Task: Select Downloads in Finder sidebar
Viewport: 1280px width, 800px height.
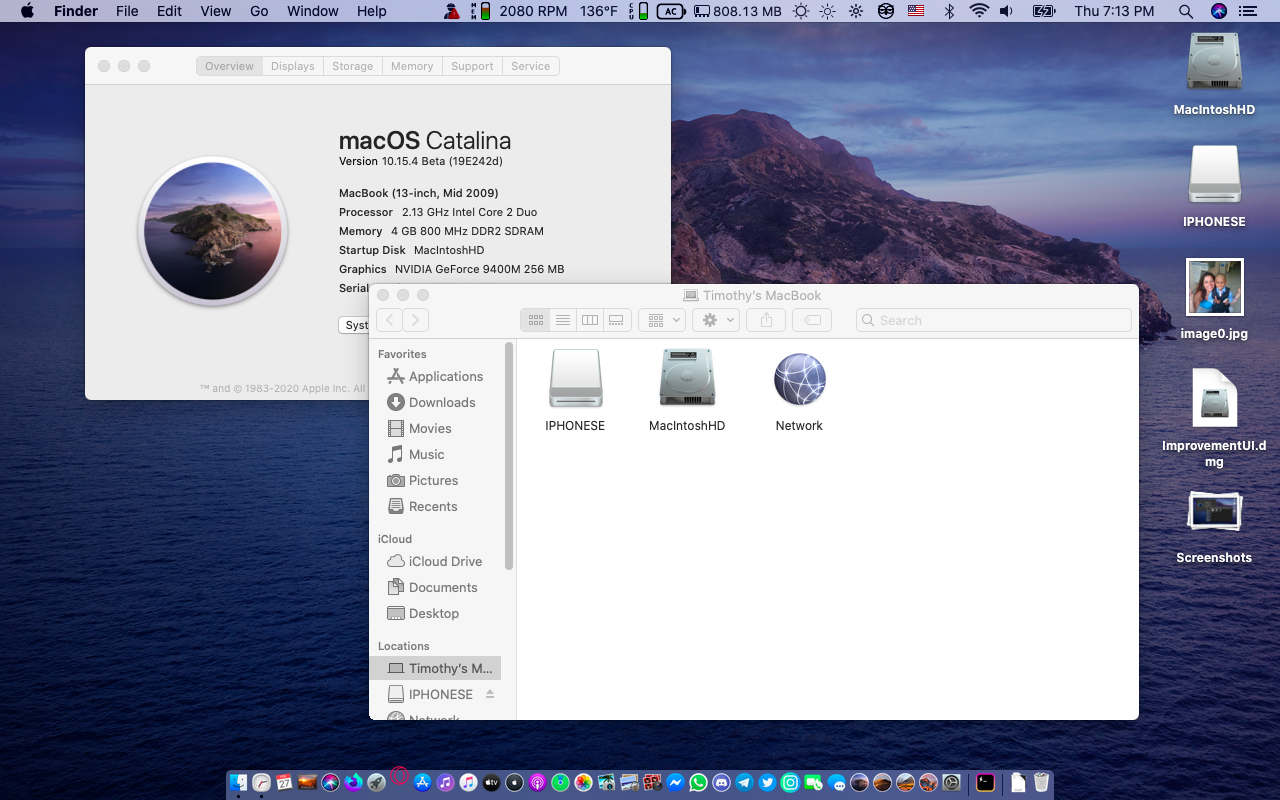Action: click(435, 402)
